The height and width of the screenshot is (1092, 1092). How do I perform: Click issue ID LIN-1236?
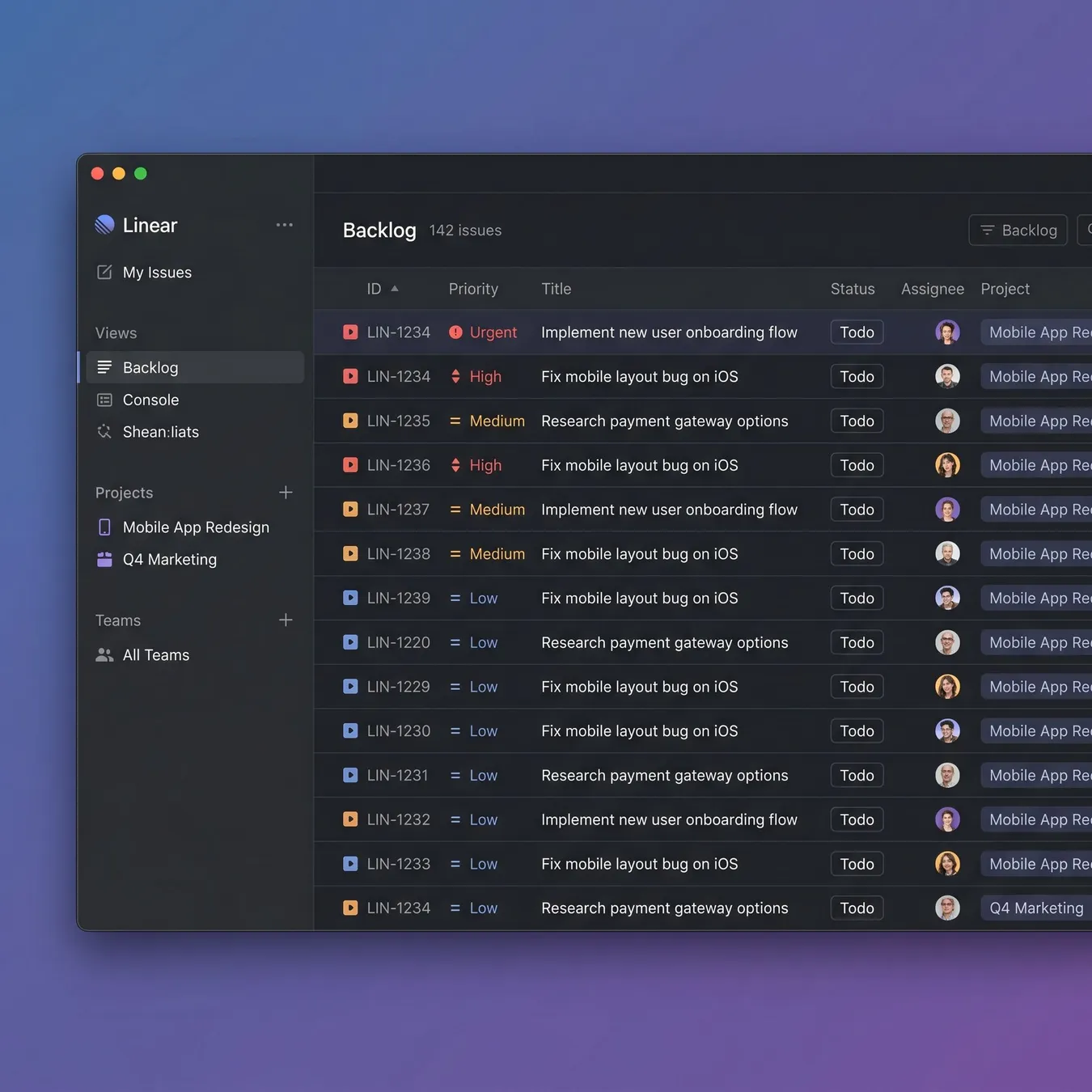(398, 465)
